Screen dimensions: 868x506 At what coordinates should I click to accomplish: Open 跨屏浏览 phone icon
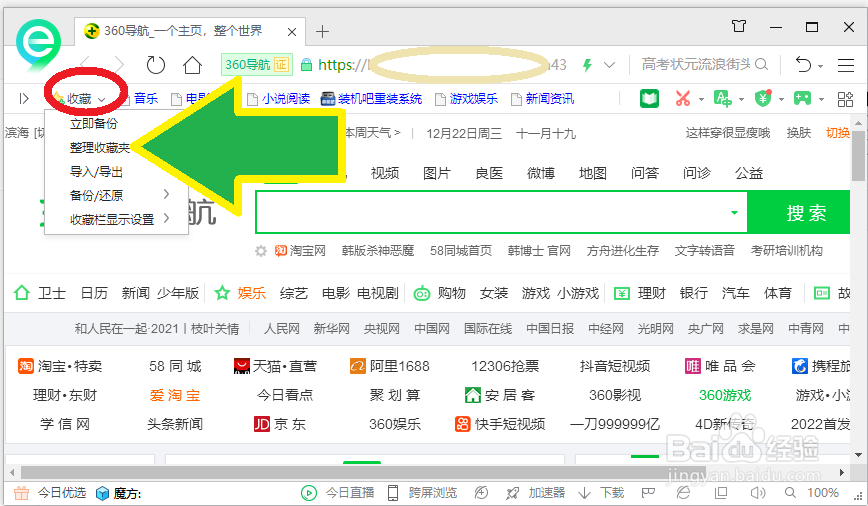click(392, 493)
